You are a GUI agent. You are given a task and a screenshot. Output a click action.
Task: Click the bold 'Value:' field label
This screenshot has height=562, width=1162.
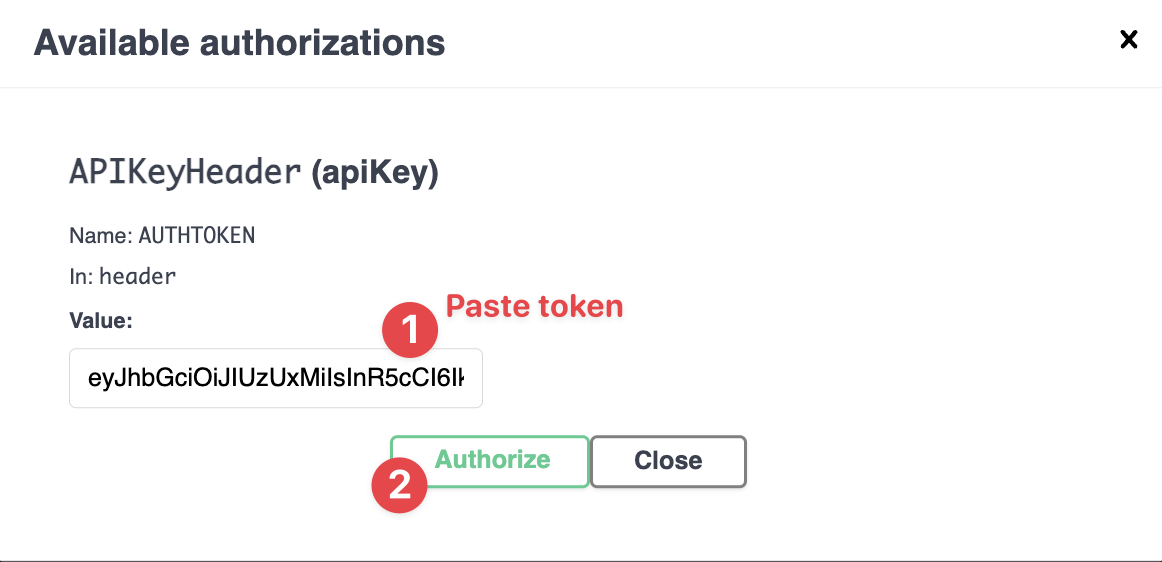click(x=100, y=320)
